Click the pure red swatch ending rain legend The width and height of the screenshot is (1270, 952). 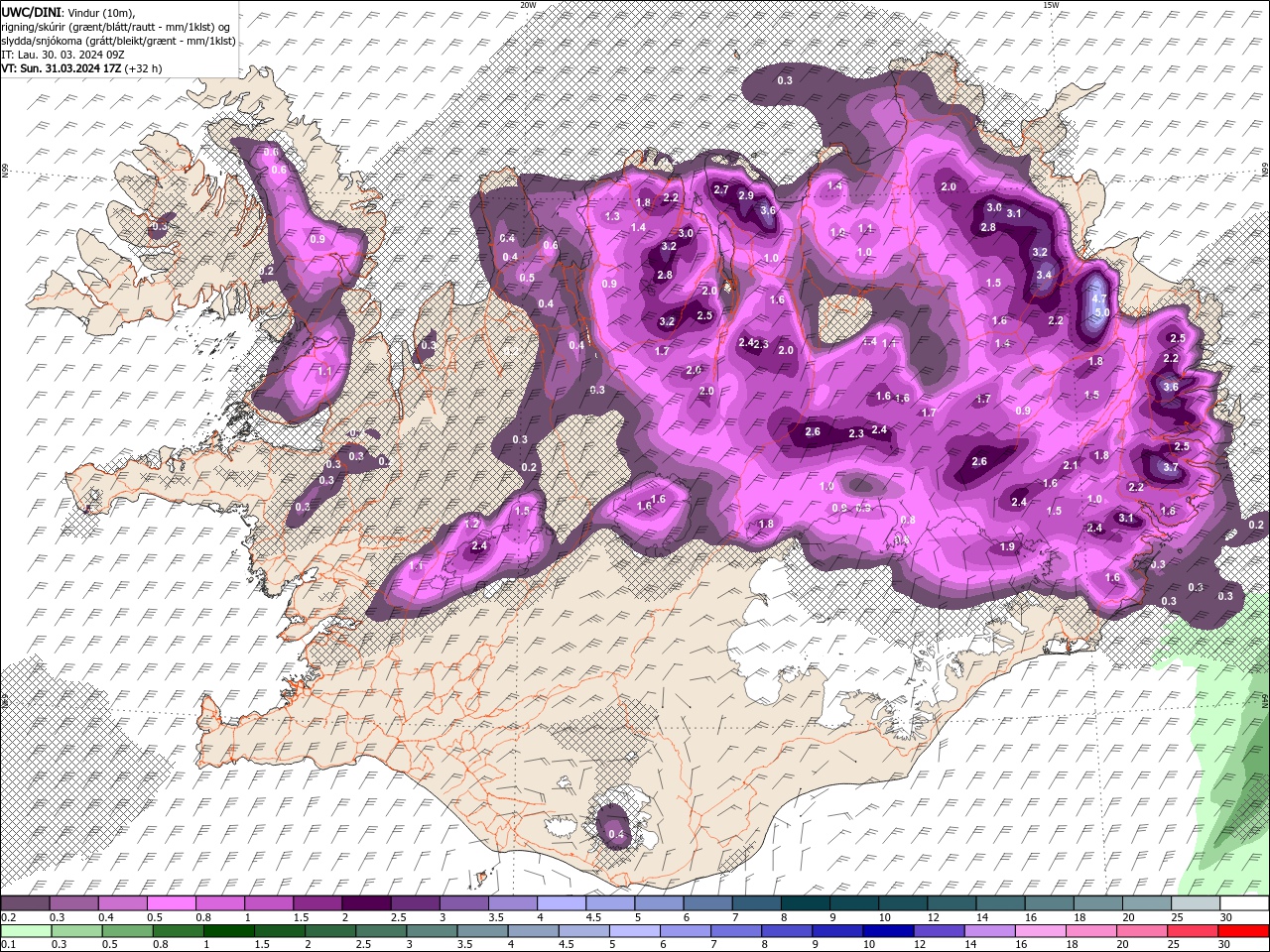pyautogui.click(x=1243, y=931)
